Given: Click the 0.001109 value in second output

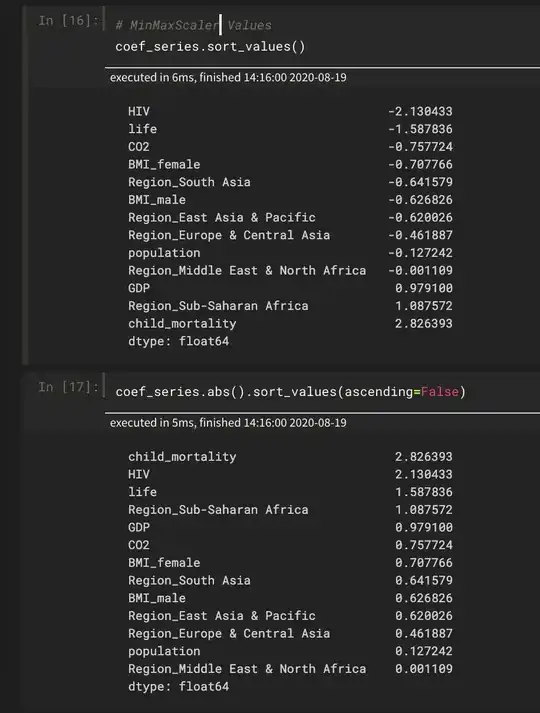Looking at the screenshot, I should (424, 669).
